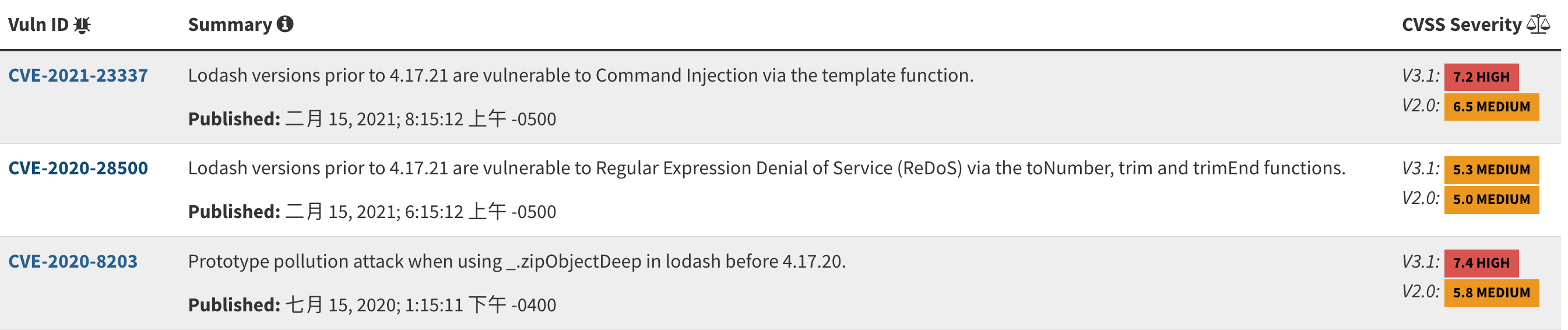
Task: Click the ReDoS vulnerability summary text
Action: click(767, 168)
